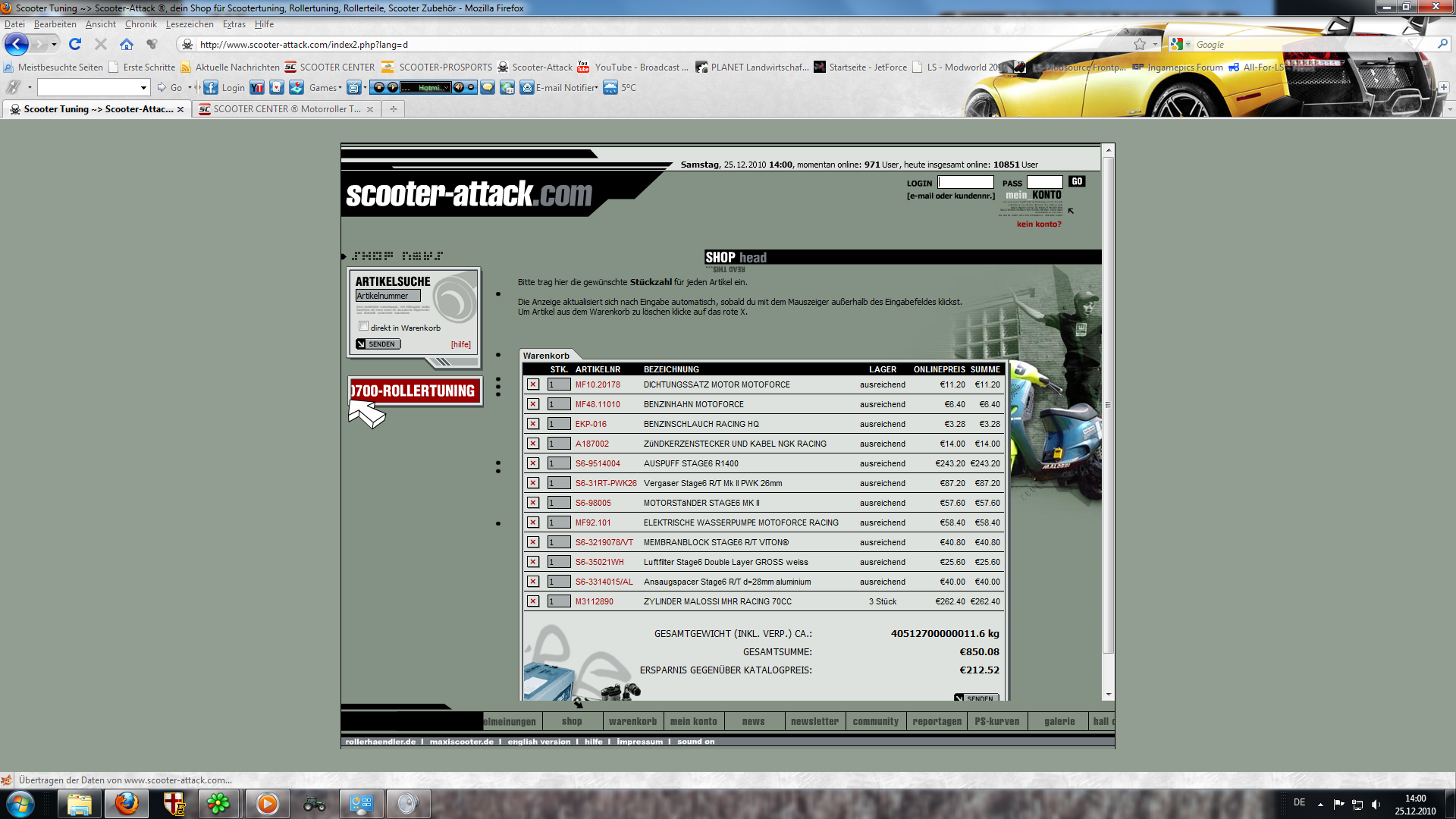Remove AUSPUFF STAGE6 R1400 item with red X

pyautogui.click(x=533, y=463)
